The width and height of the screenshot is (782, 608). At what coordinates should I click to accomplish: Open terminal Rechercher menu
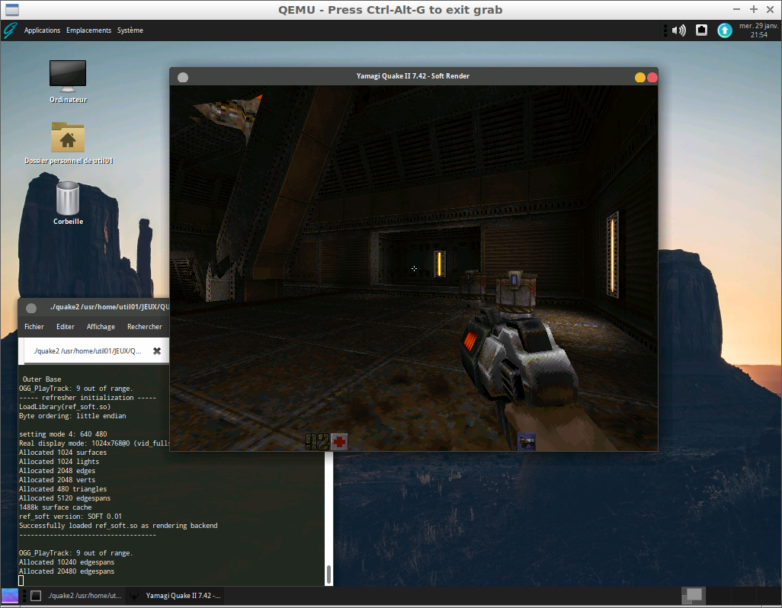click(x=144, y=327)
